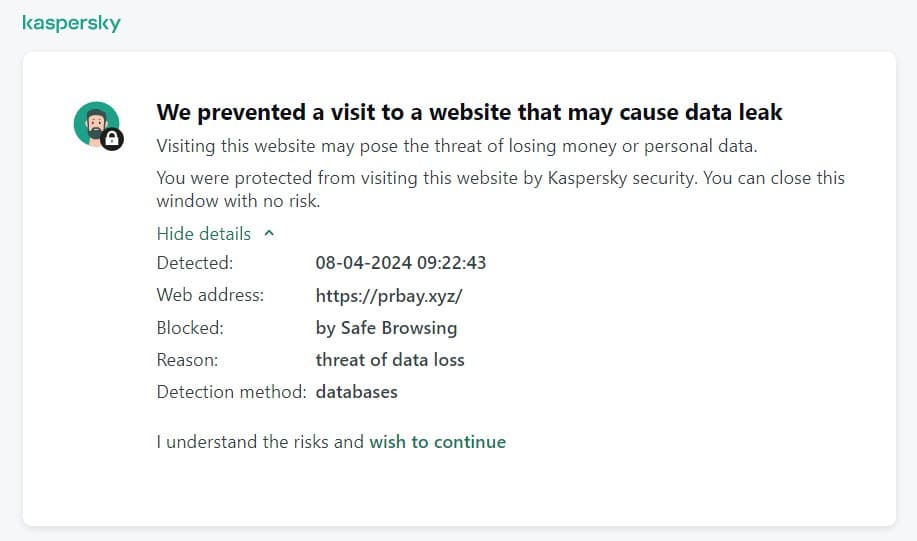
Task: Click the Hide details link
Action: 204,234
